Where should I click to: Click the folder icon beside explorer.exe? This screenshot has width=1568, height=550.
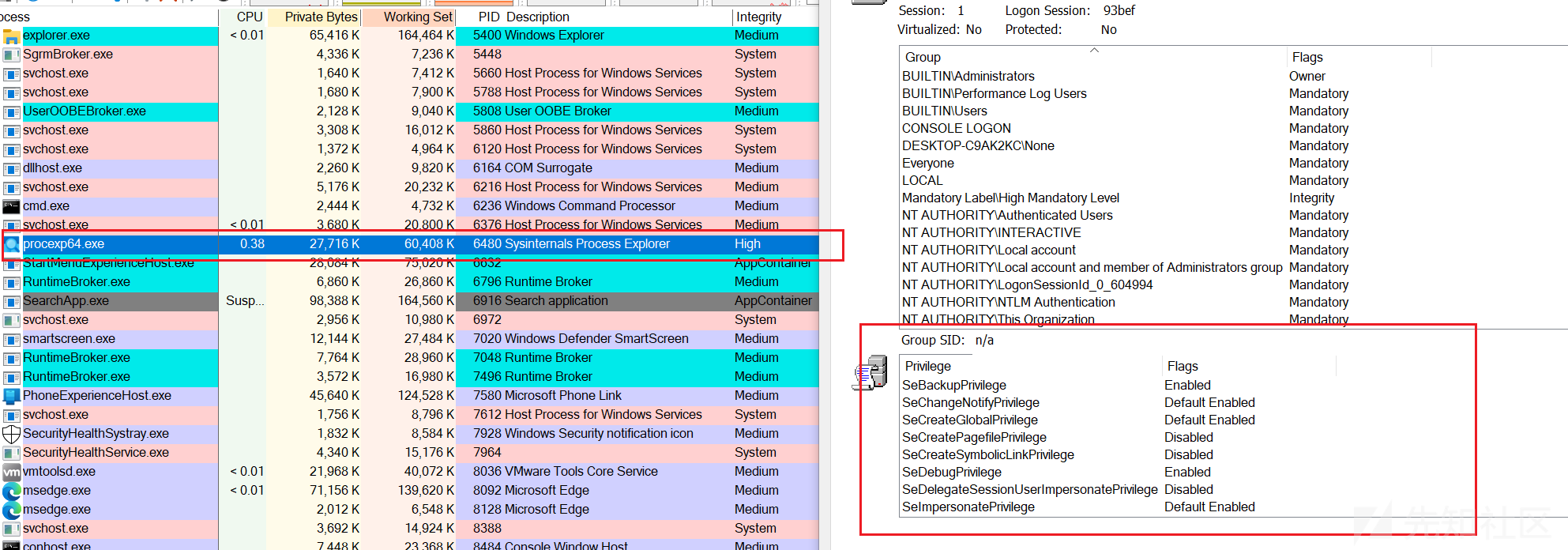[x=11, y=36]
